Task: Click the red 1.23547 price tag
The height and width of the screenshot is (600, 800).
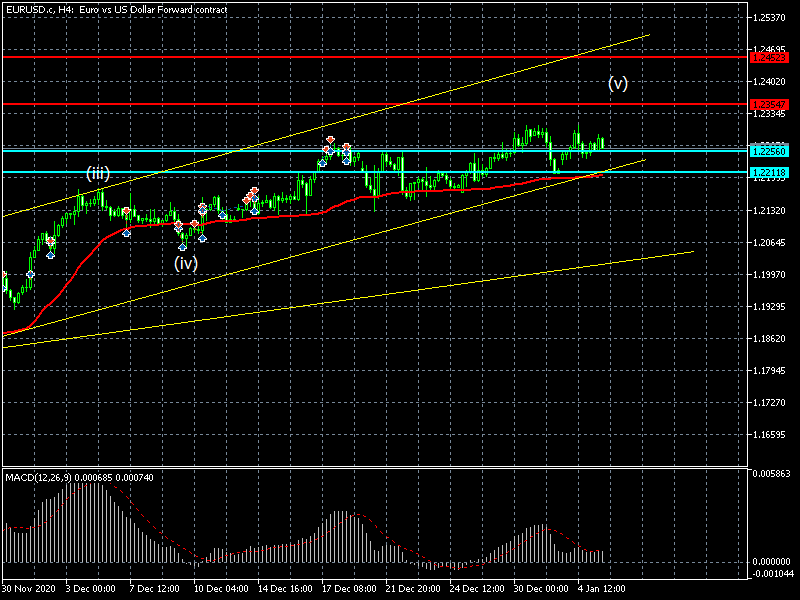Action: pyautogui.click(x=769, y=104)
